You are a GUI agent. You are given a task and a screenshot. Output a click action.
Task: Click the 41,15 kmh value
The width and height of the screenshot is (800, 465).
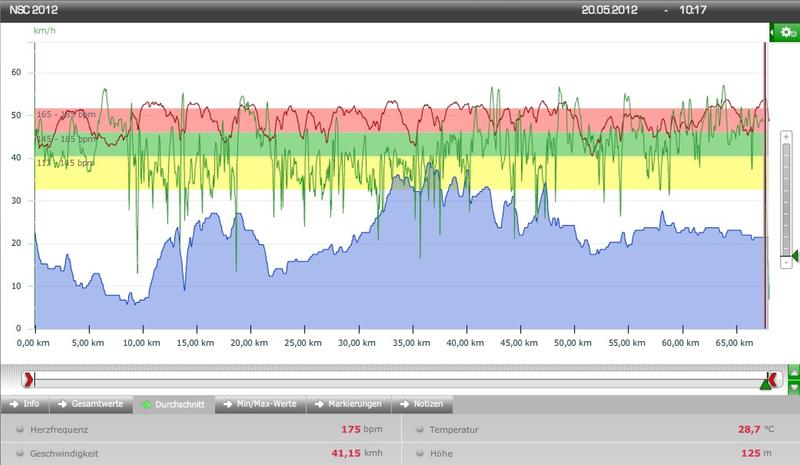357,453
